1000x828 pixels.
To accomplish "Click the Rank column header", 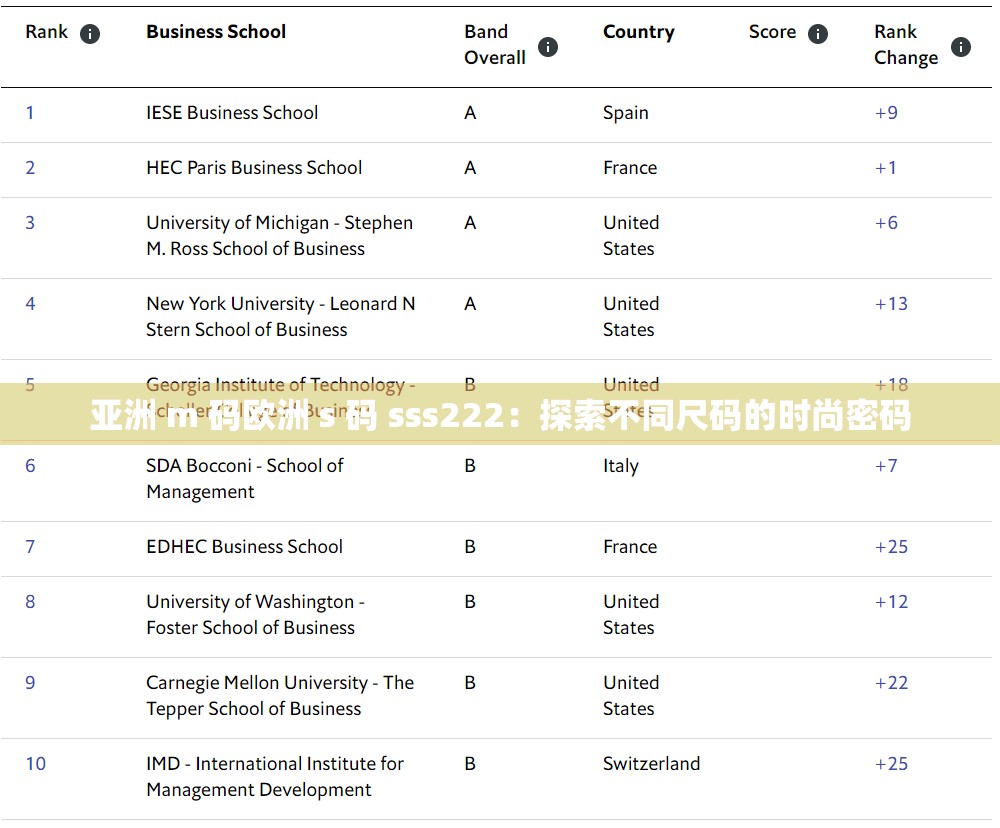I will coord(46,31).
